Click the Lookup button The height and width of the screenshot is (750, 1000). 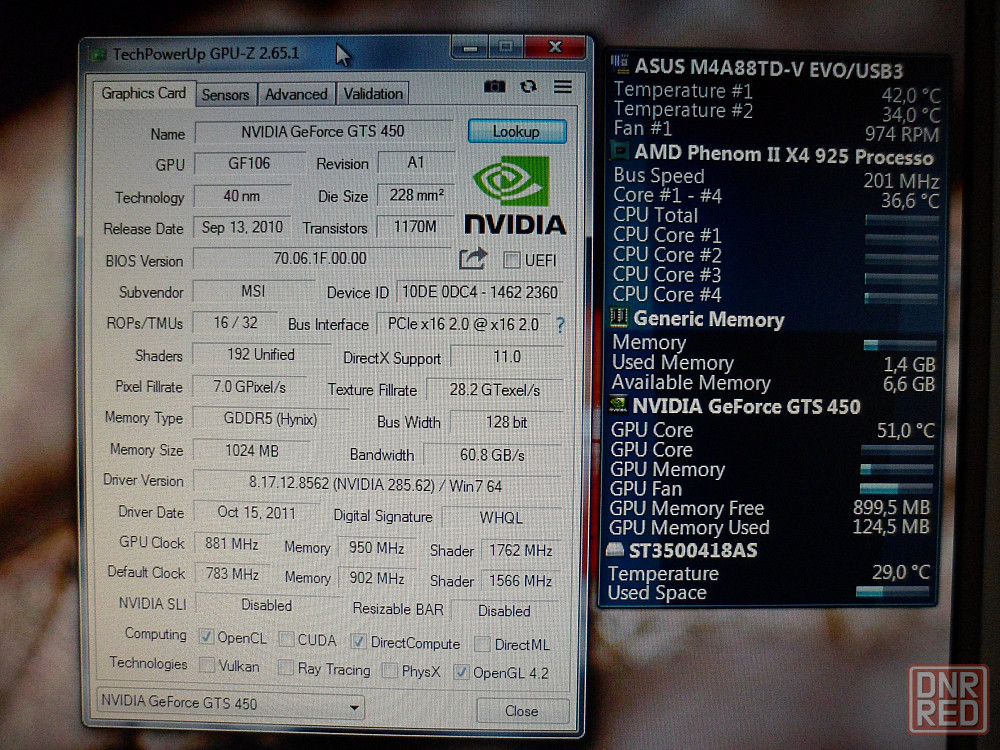point(517,131)
